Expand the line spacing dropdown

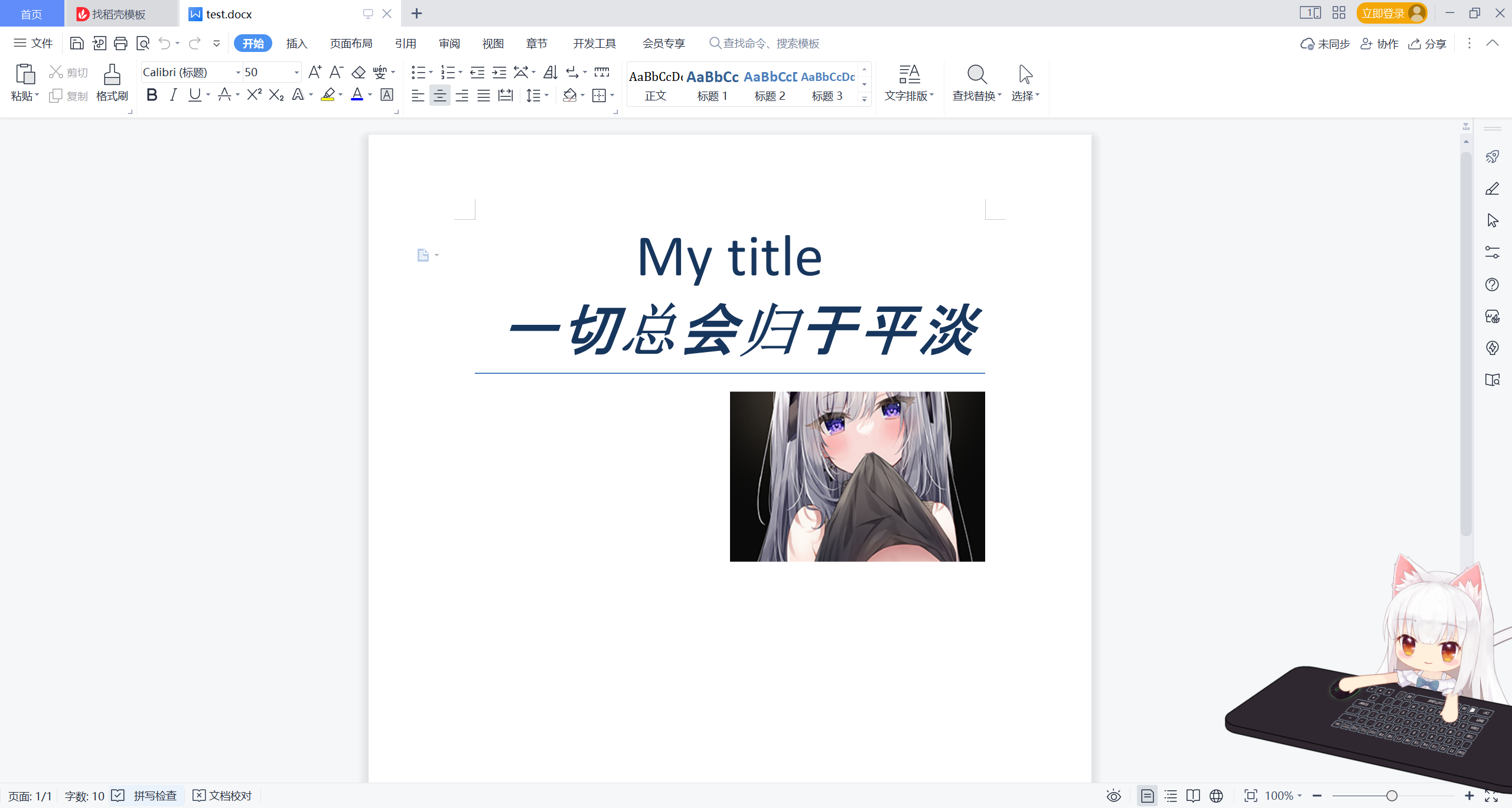pos(547,95)
